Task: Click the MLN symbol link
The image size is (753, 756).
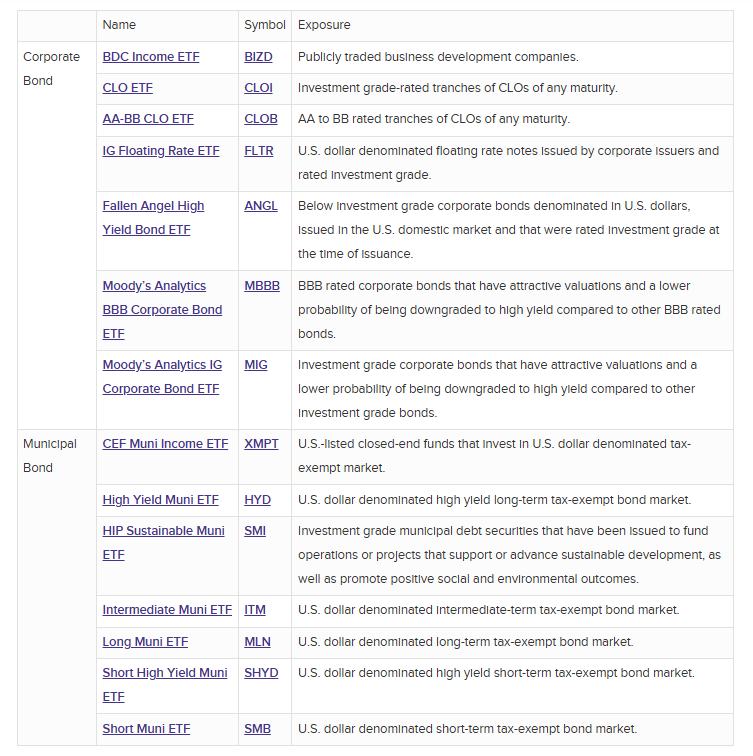Action: point(257,642)
